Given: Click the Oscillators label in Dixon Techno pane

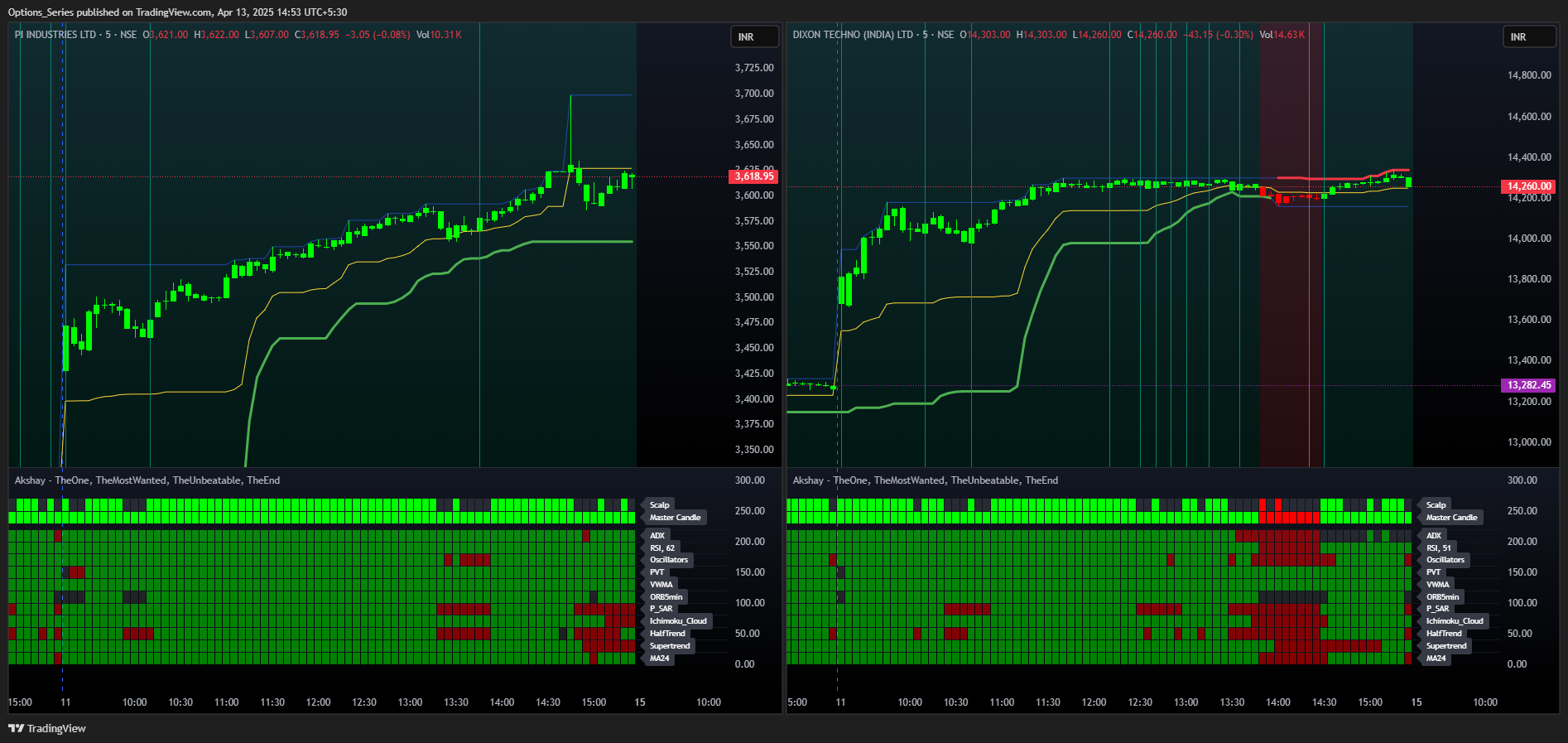Looking at the screenshot, I should click(x=1445, y=560).
